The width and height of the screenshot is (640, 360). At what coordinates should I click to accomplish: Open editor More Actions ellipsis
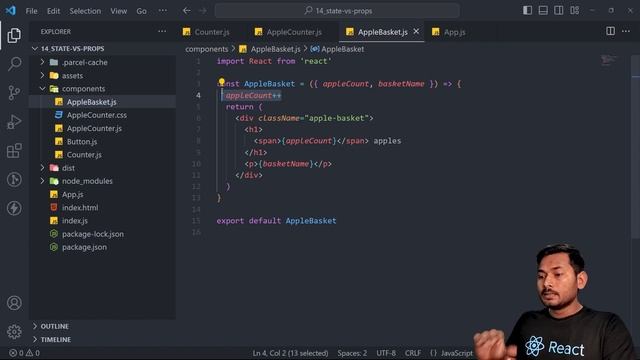626,31
